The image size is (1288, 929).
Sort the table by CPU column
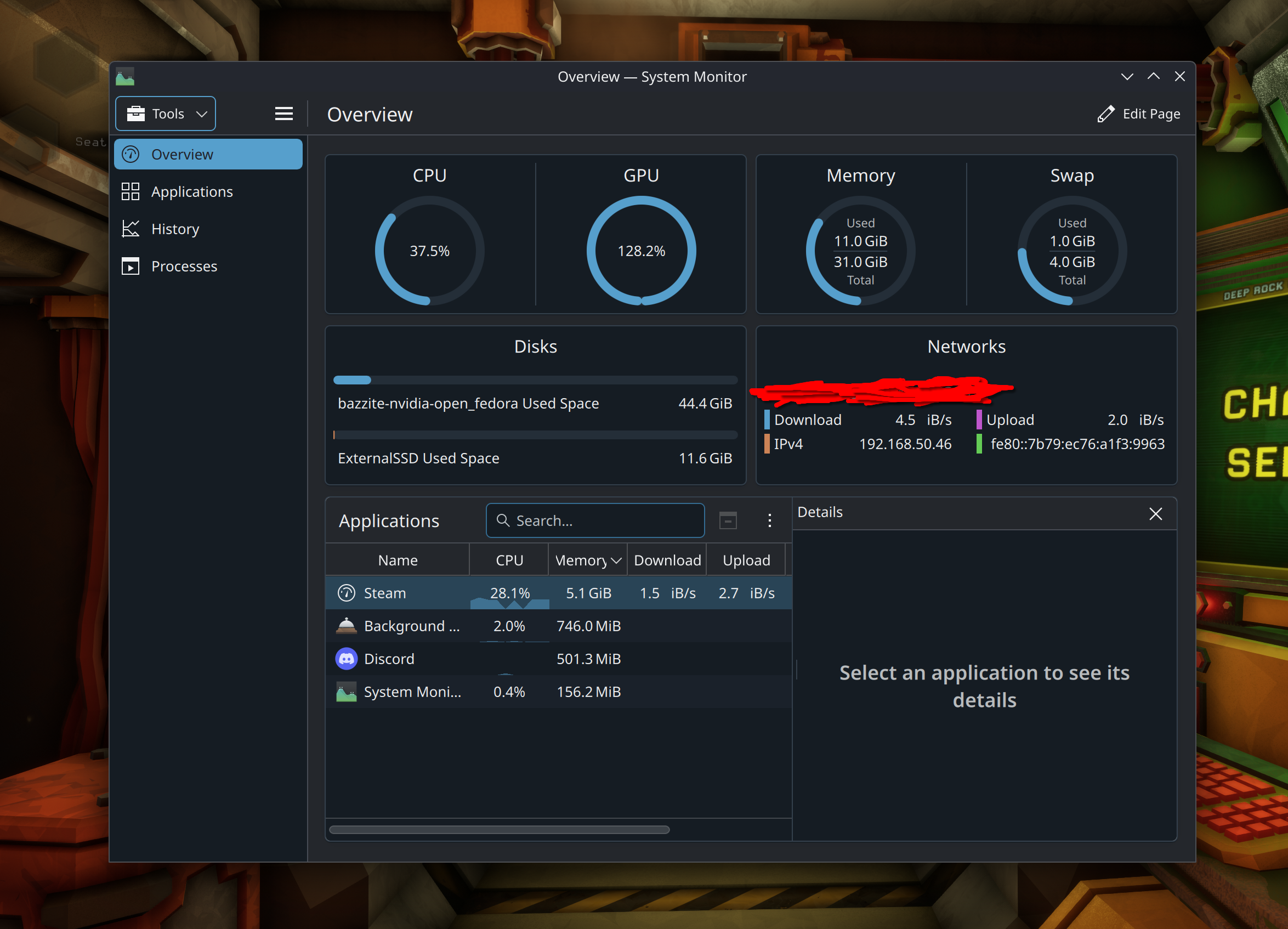(x=509, y=560)
